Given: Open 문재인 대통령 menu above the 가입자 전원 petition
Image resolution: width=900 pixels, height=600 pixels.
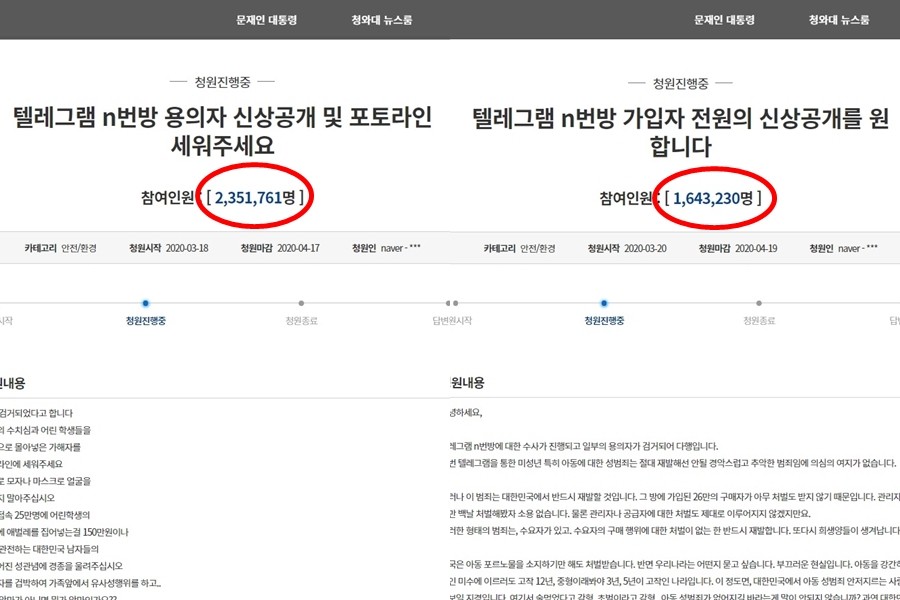Looking at the screenshot, I should 725,20.
